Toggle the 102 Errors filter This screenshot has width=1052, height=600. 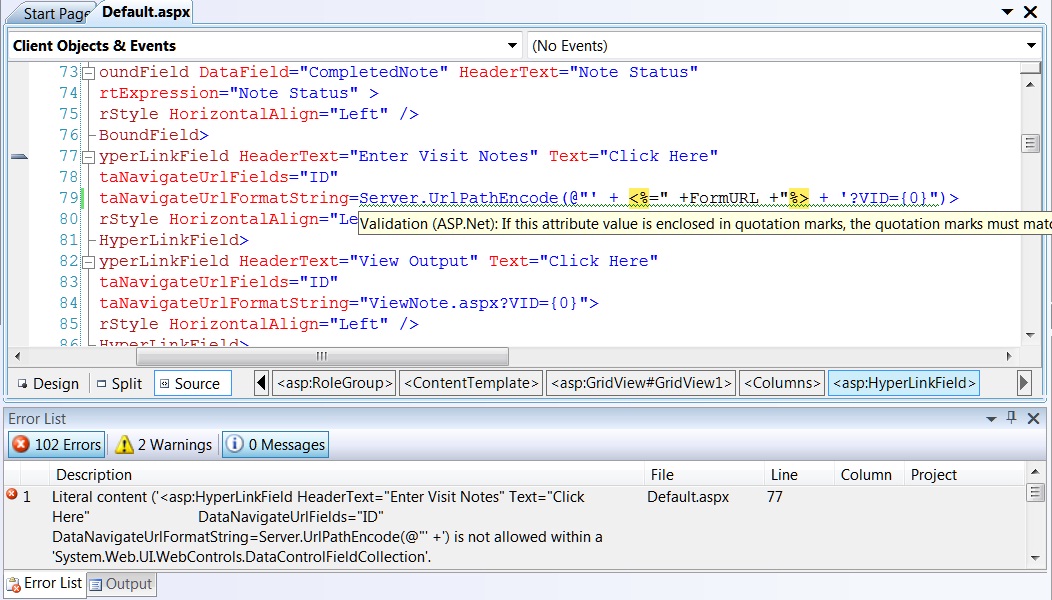[x=55, y=444]
